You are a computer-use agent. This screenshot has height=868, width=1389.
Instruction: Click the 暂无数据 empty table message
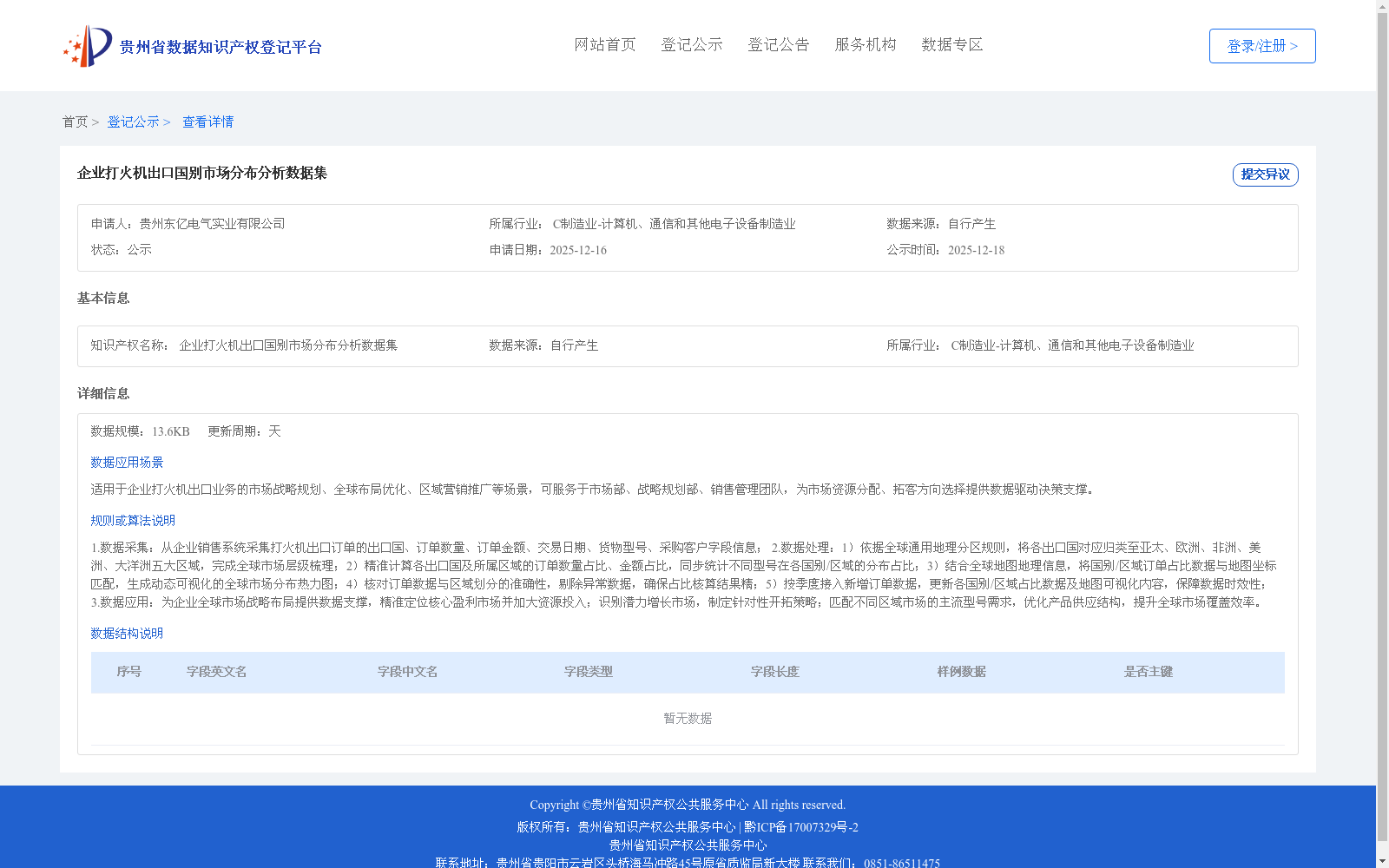point(688,719)
